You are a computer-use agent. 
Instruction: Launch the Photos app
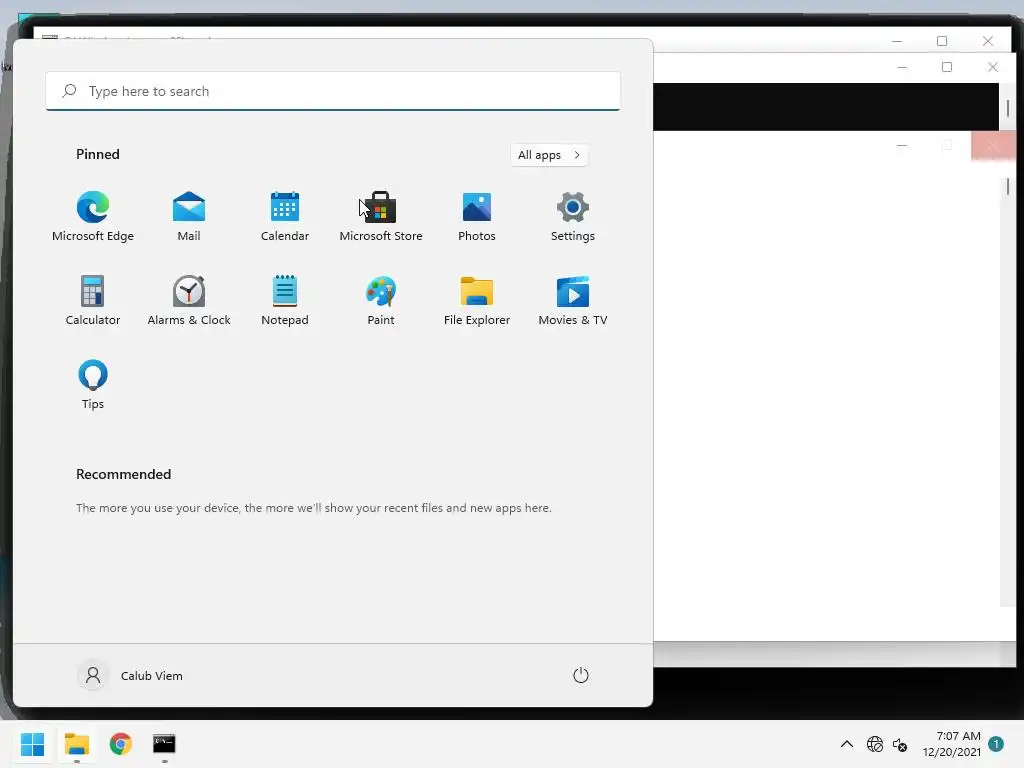(477, 217)
